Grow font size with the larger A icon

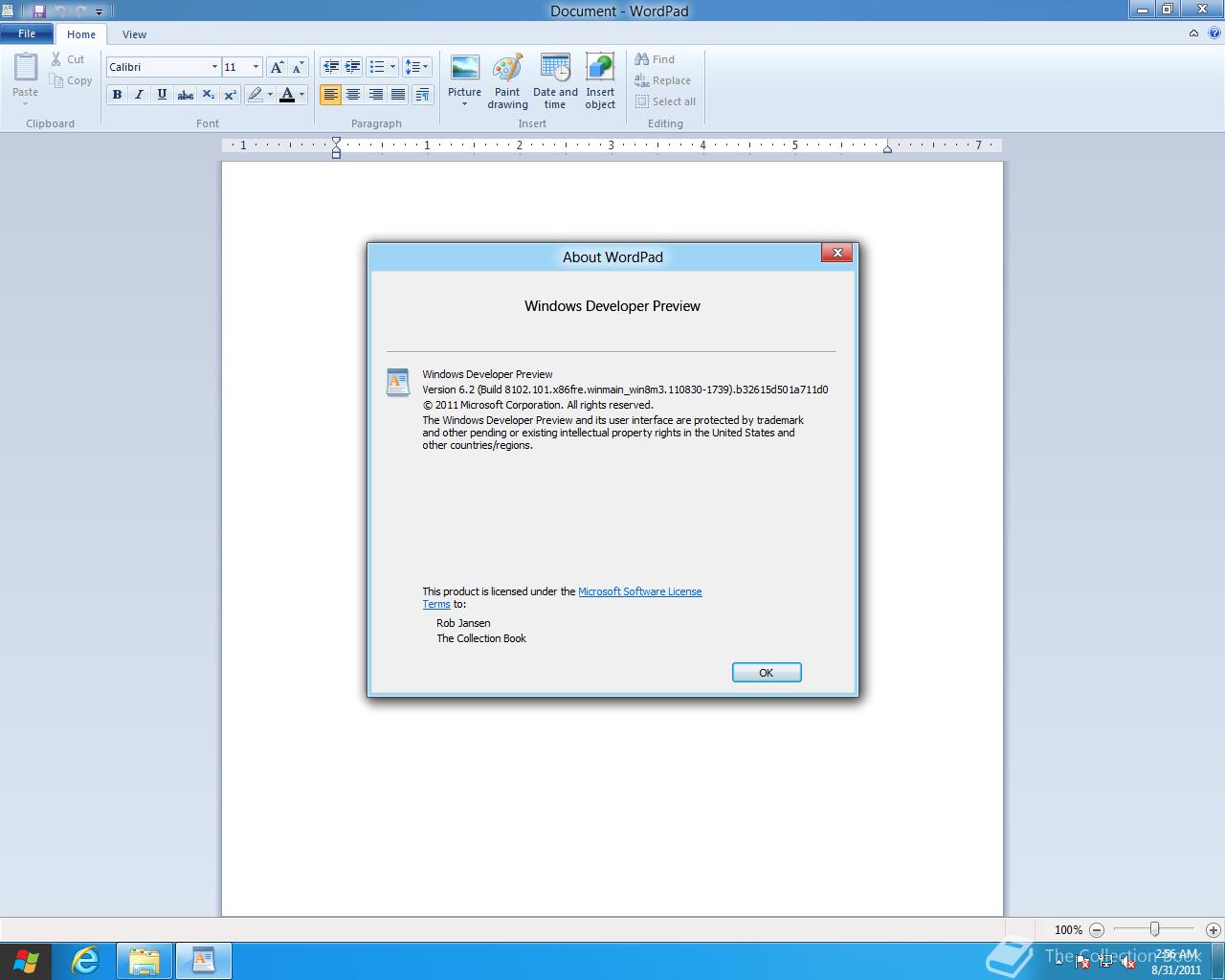[x=277, y=67]
